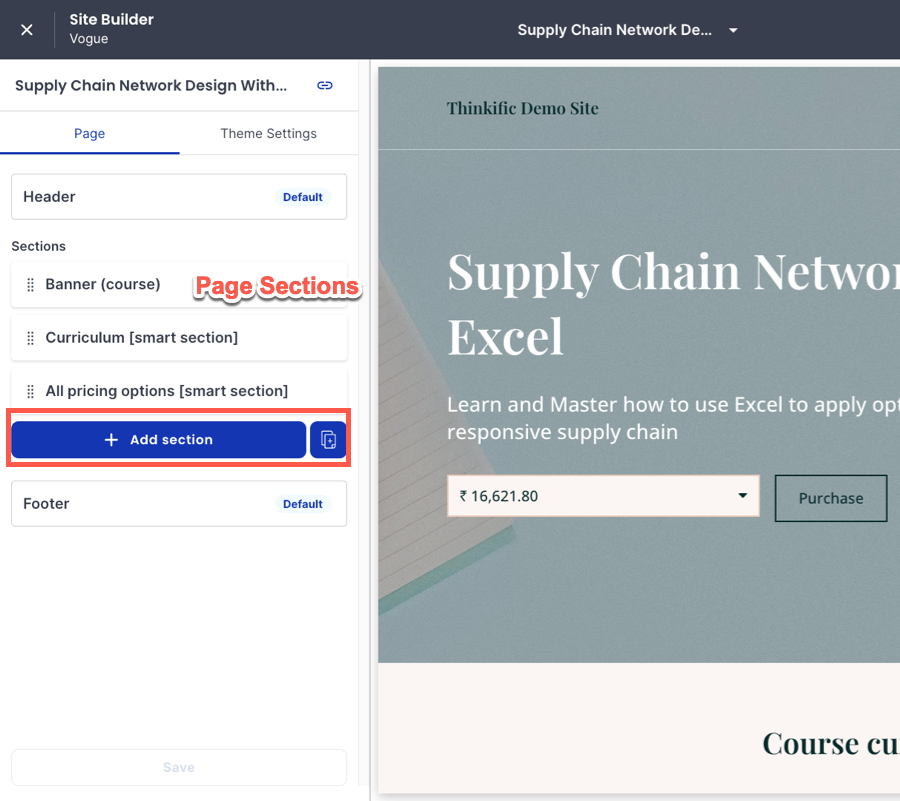Image resolution: width=900 pixels, height=801 pixels.
Task: Expand the price ₹ 16,621.80 dropdown
Action: click(742, 496)
